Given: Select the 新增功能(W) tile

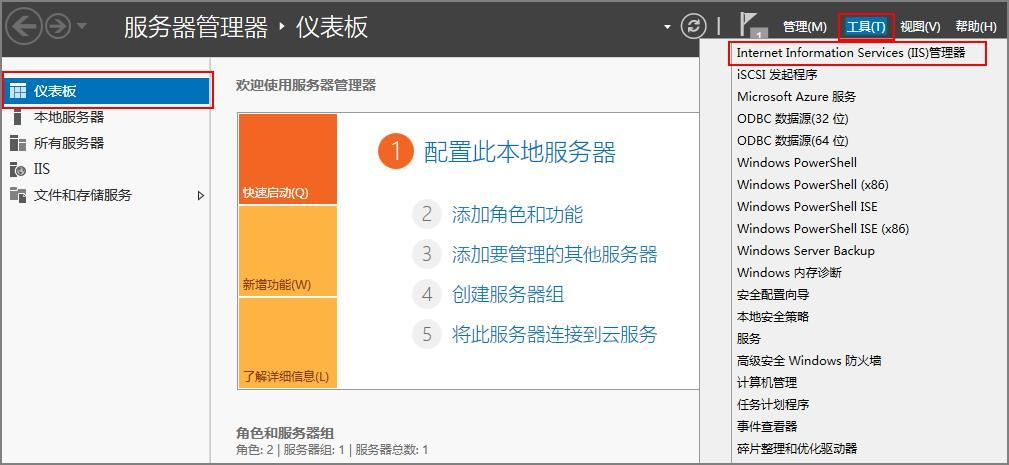Looking at the screenshot, I should [x=287, y=251].
